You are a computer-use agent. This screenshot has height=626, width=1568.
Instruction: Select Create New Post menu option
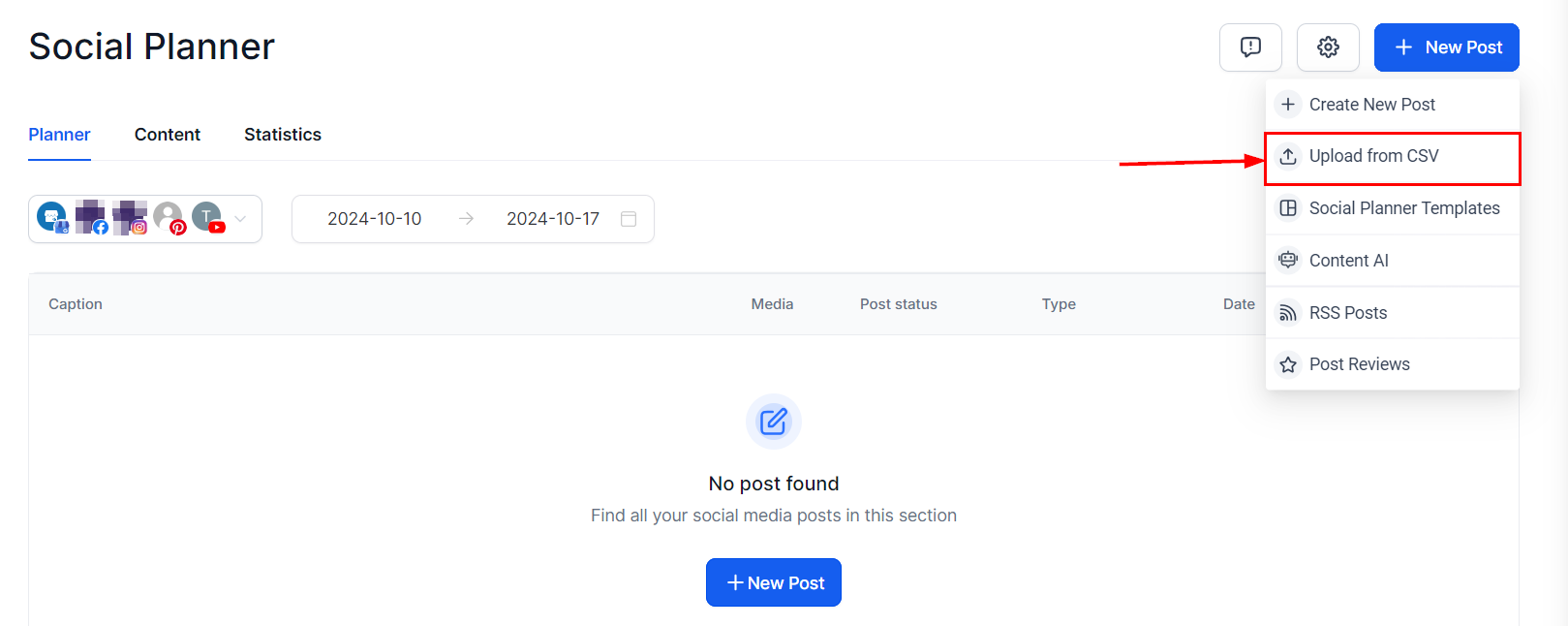1371,105
